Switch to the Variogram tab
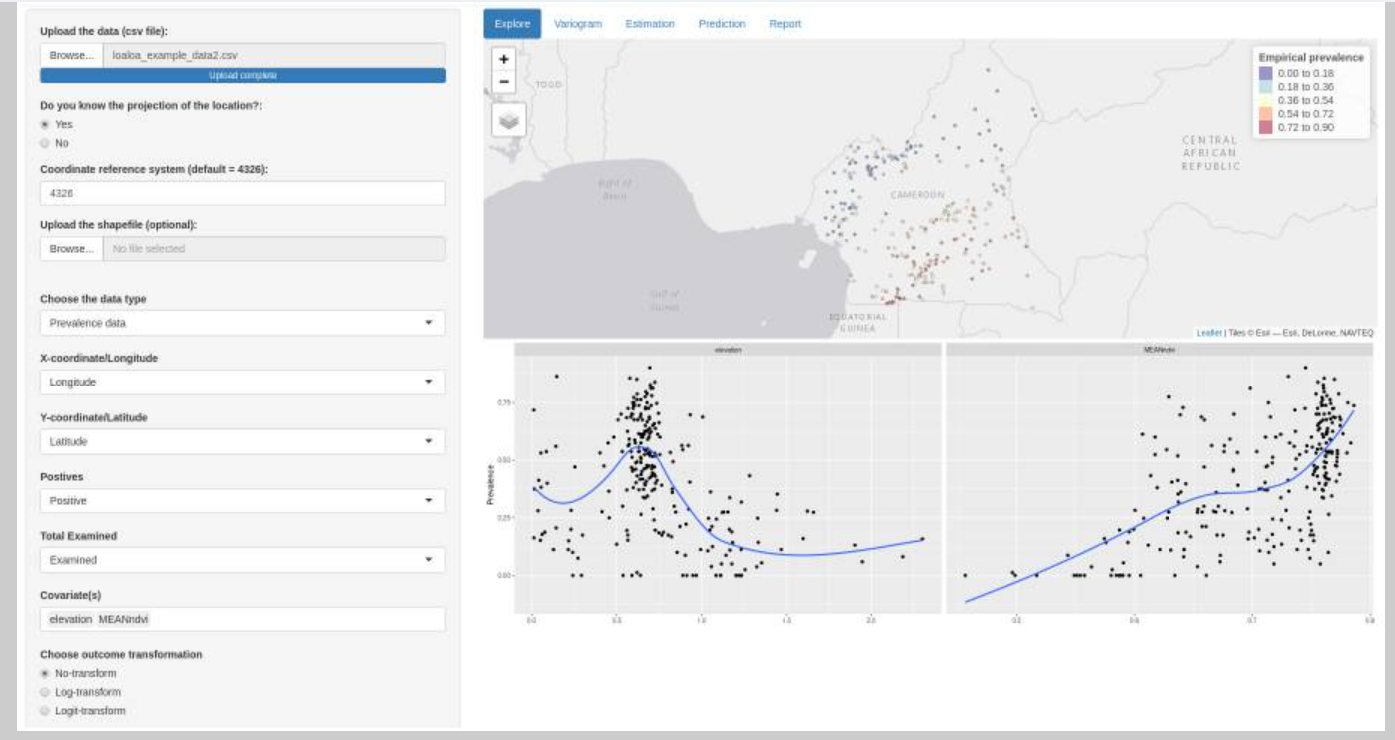 578,24
